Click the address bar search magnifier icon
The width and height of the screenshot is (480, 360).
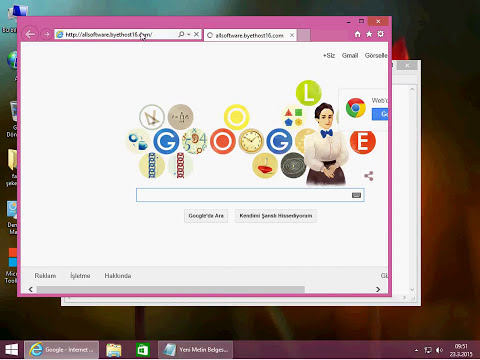(181, 34)
